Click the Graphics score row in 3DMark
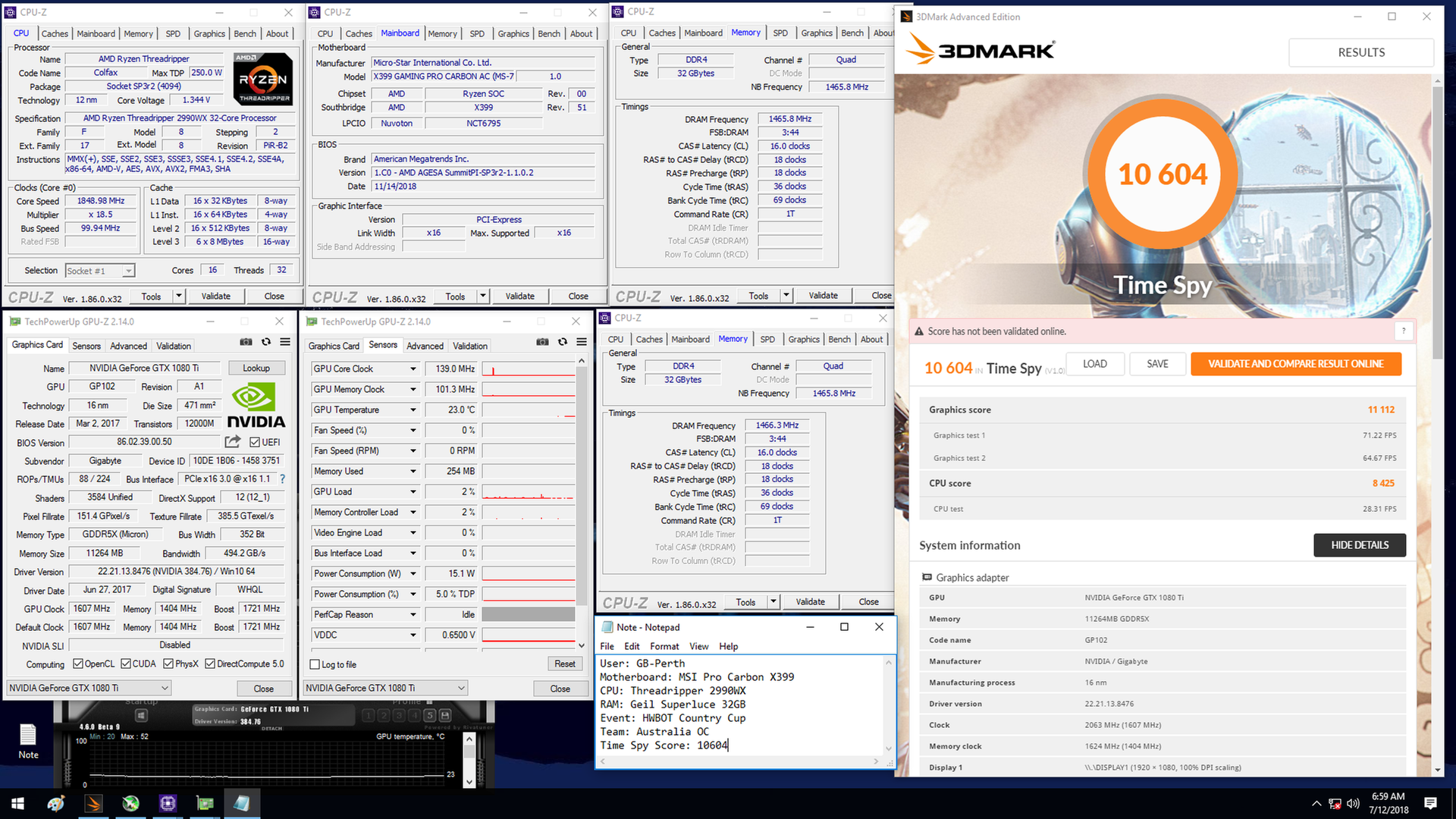 [1163, 409]
